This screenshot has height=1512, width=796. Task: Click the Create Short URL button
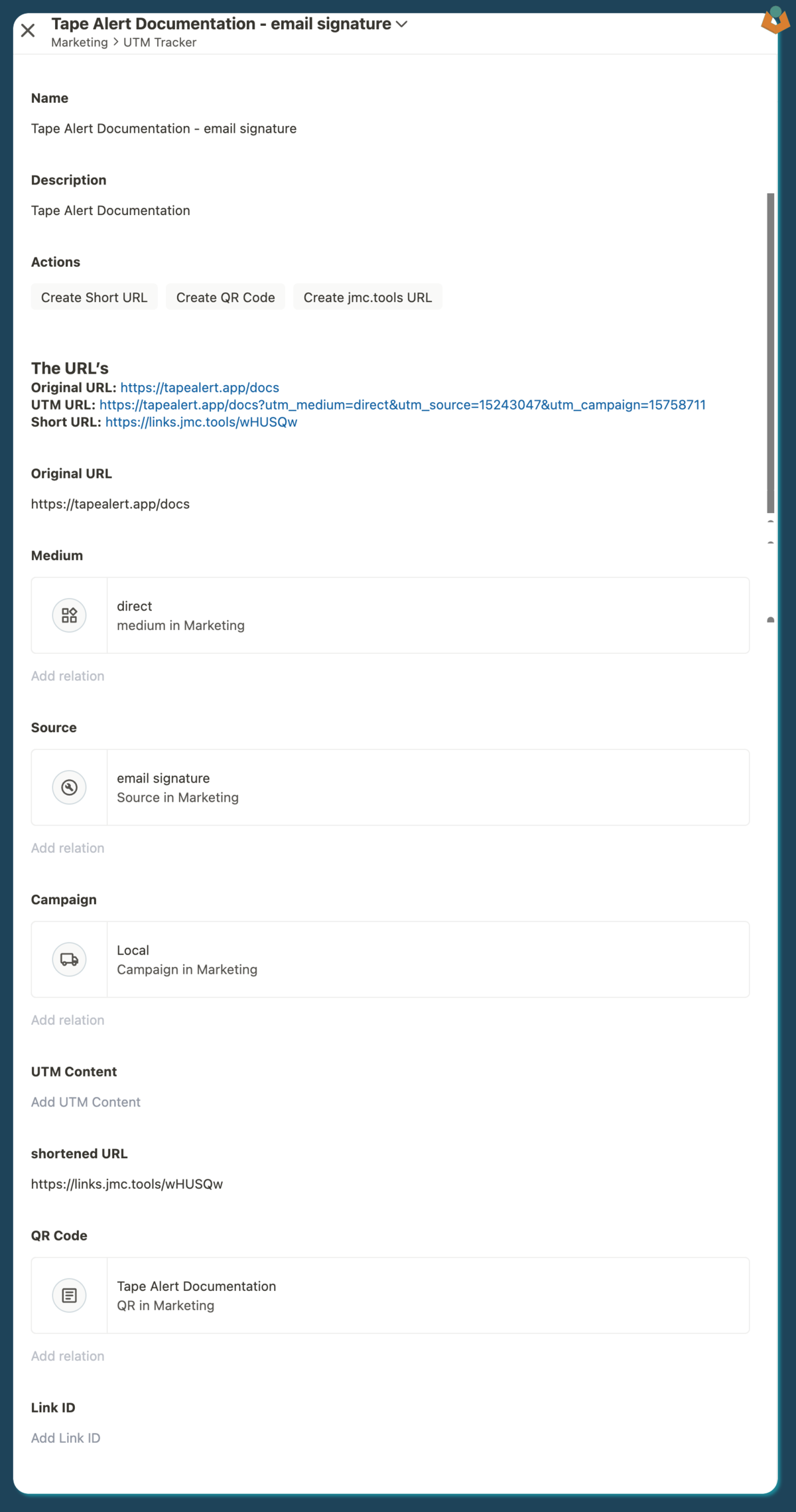click(94, 297)
